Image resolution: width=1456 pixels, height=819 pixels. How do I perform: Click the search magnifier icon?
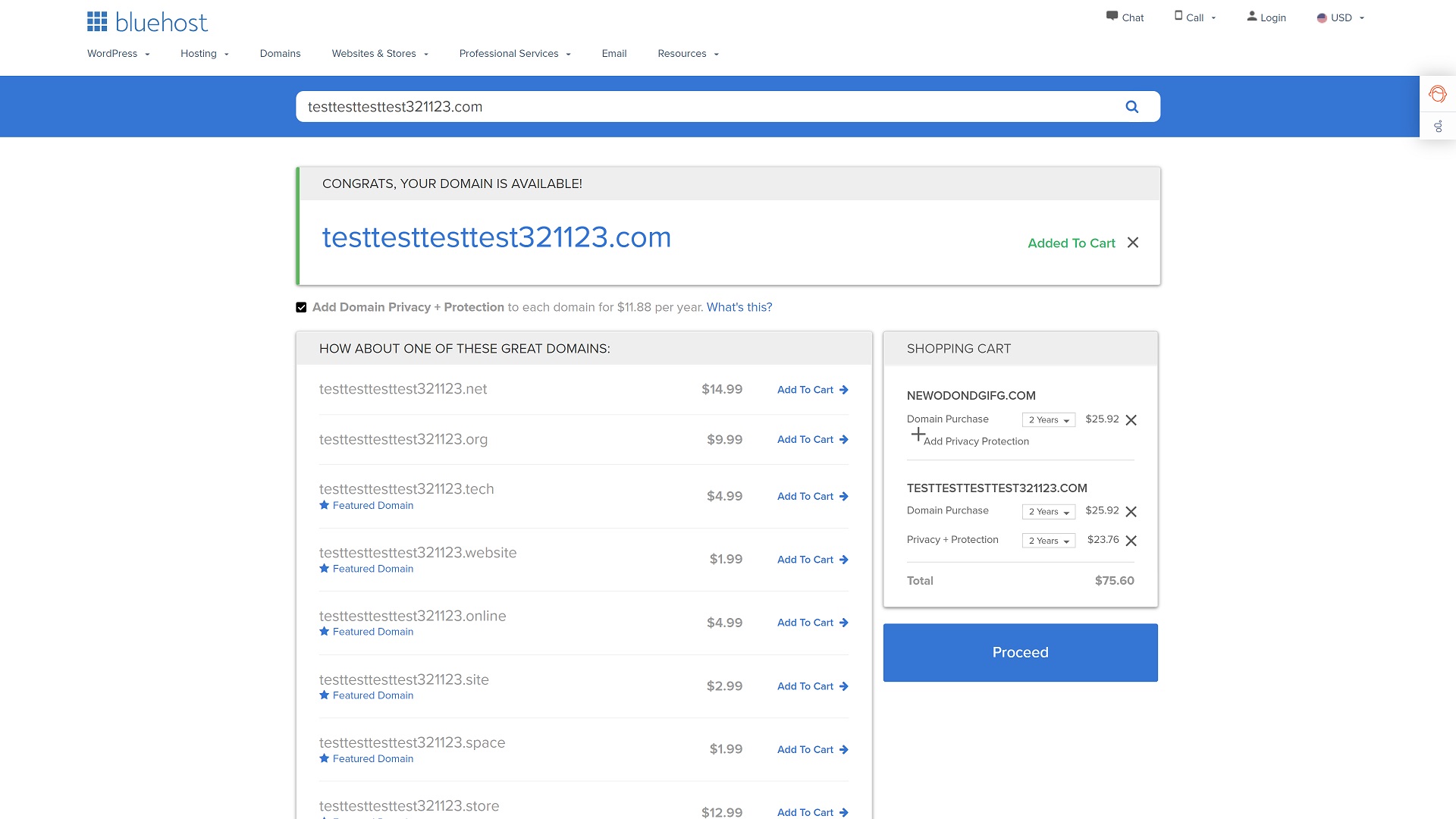tap(1131, 107)
